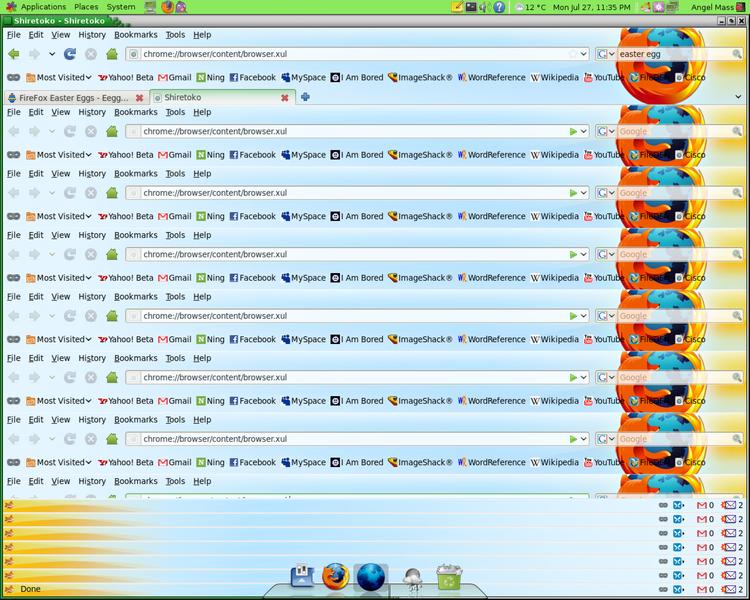The width and height of the screenshot is (750, 600).
Task: Click the weather icon in the dock
Action: [412, 579]
